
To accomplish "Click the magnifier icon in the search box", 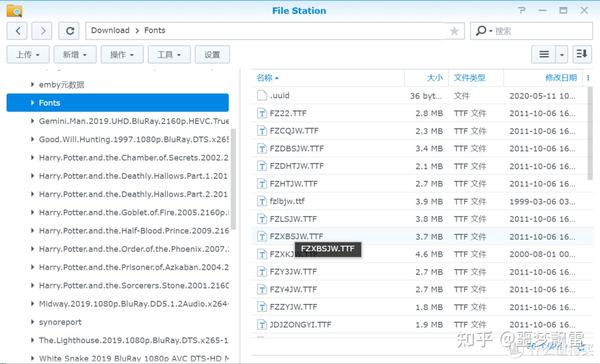I will click(x=481, y=31).
